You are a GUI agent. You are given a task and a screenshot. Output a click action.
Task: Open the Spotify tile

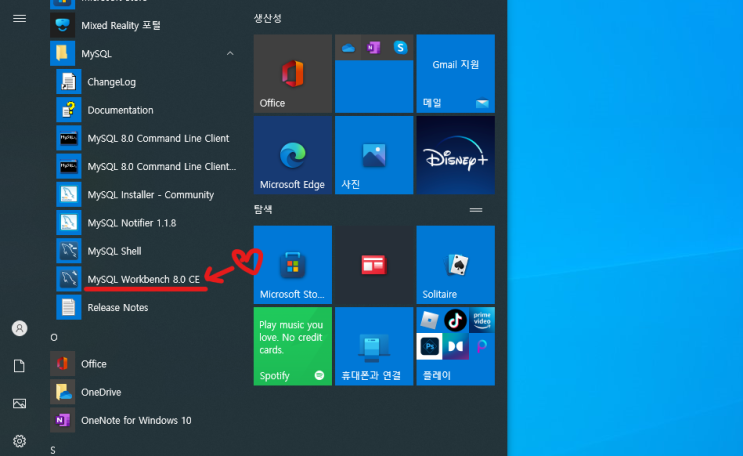pyautogui.click(x=293, y=346)
